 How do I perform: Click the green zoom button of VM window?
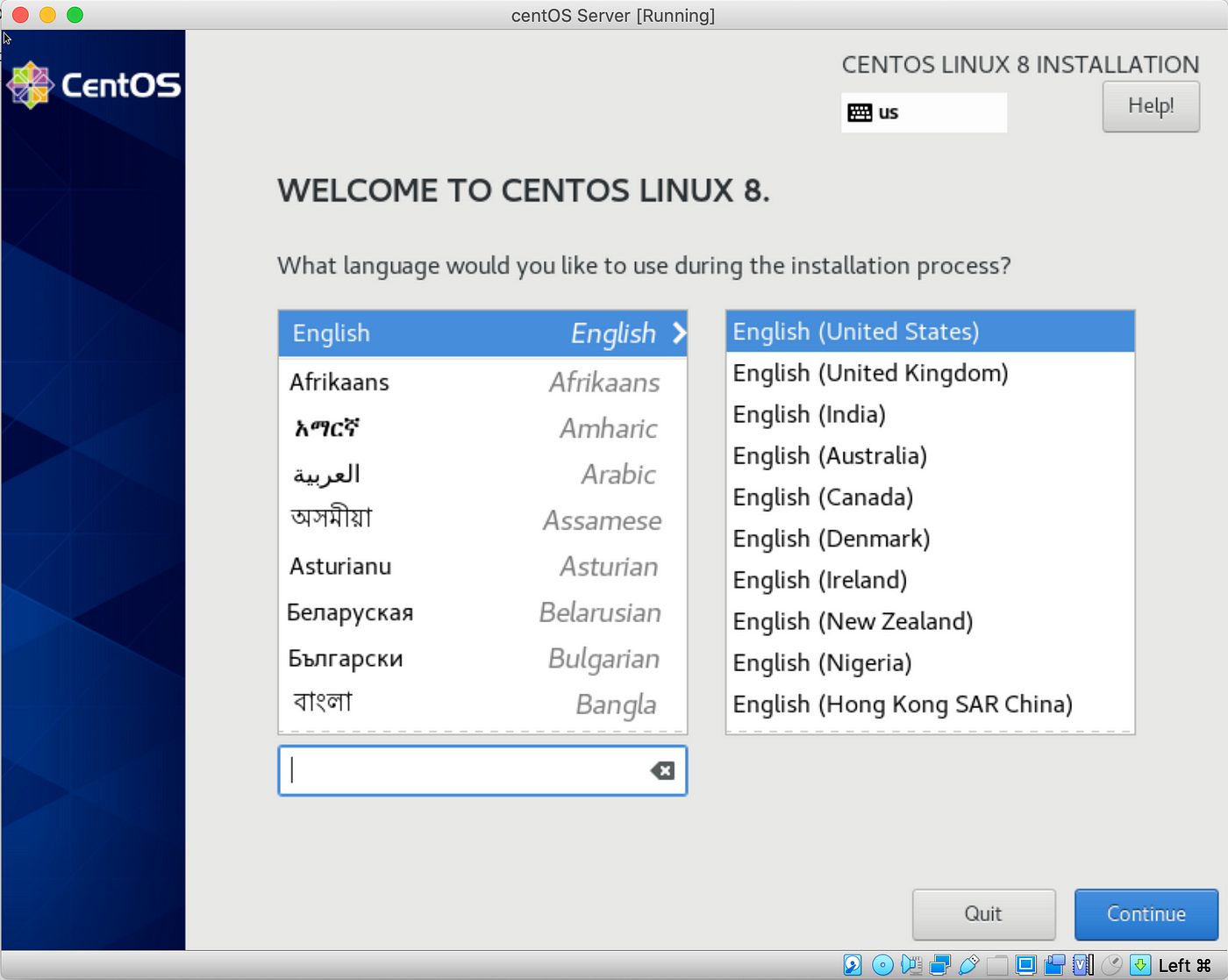(x=75, y=15)
